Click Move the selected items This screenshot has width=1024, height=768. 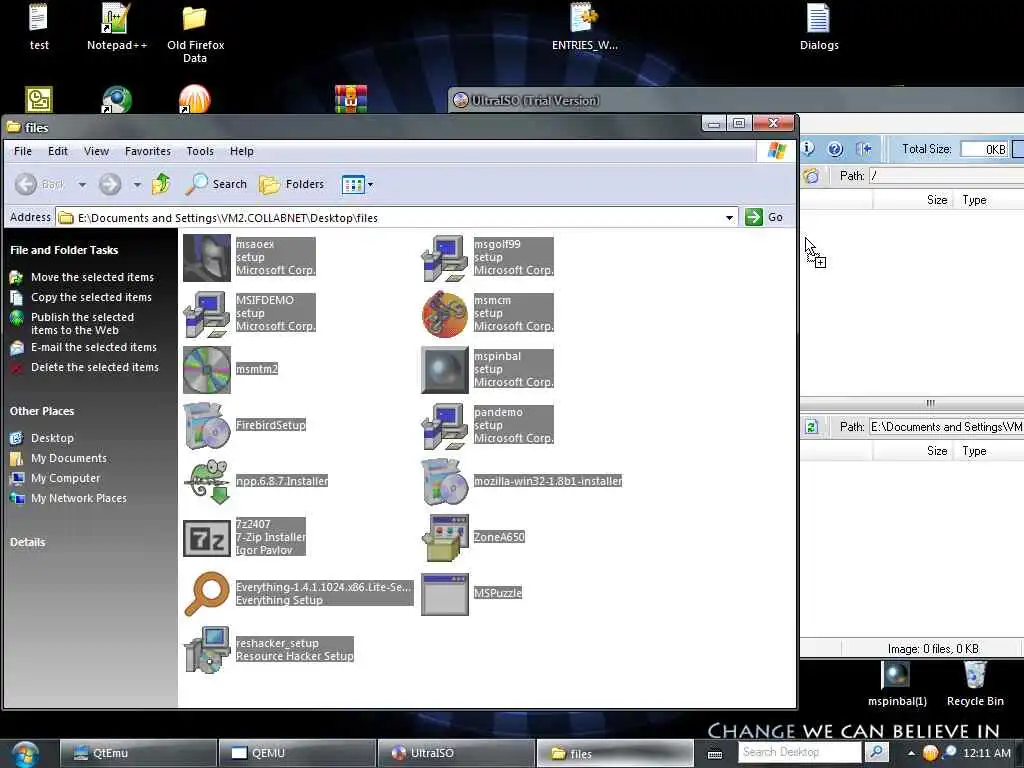pyautogui.click(x=92, y=277)
